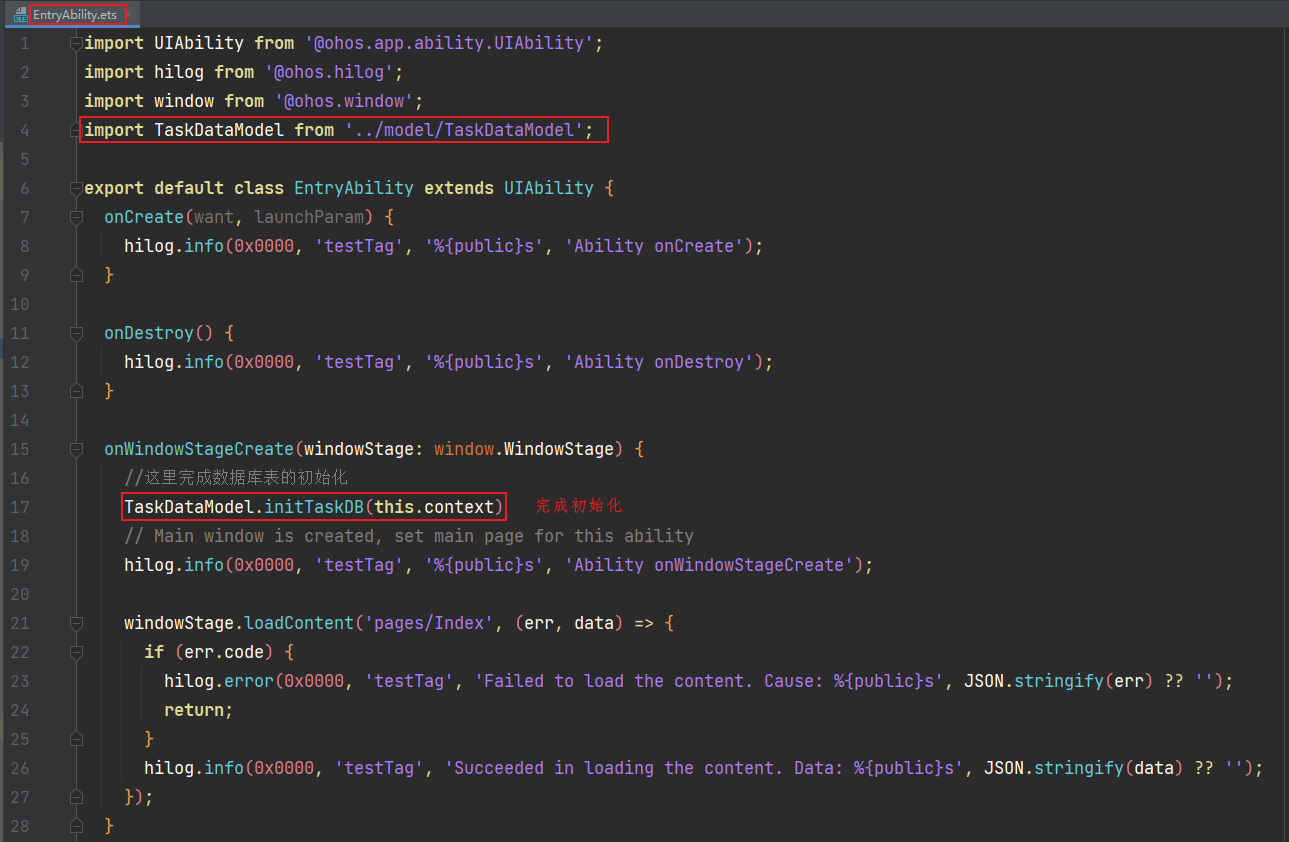Click the fold end marker on line 13
1289x842 pixels.
coord(75,391)
